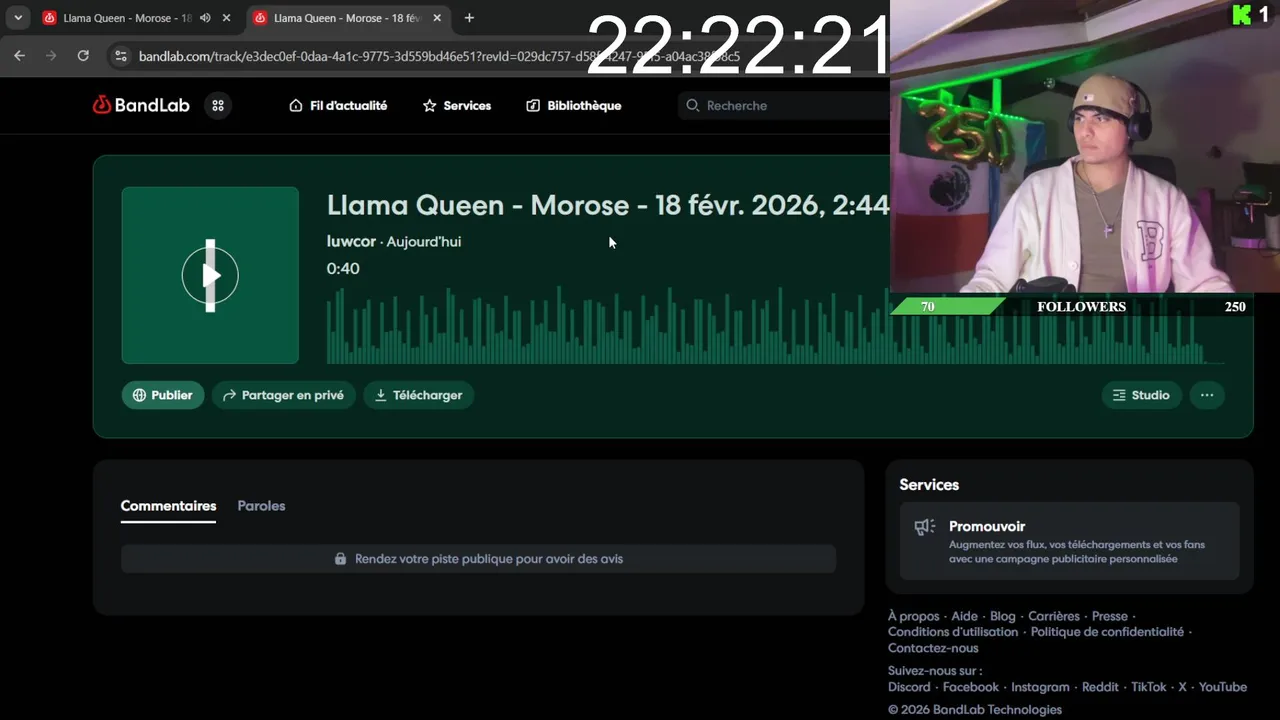
Task: Open the Aide footer link
Action: (x=964, y=616)
